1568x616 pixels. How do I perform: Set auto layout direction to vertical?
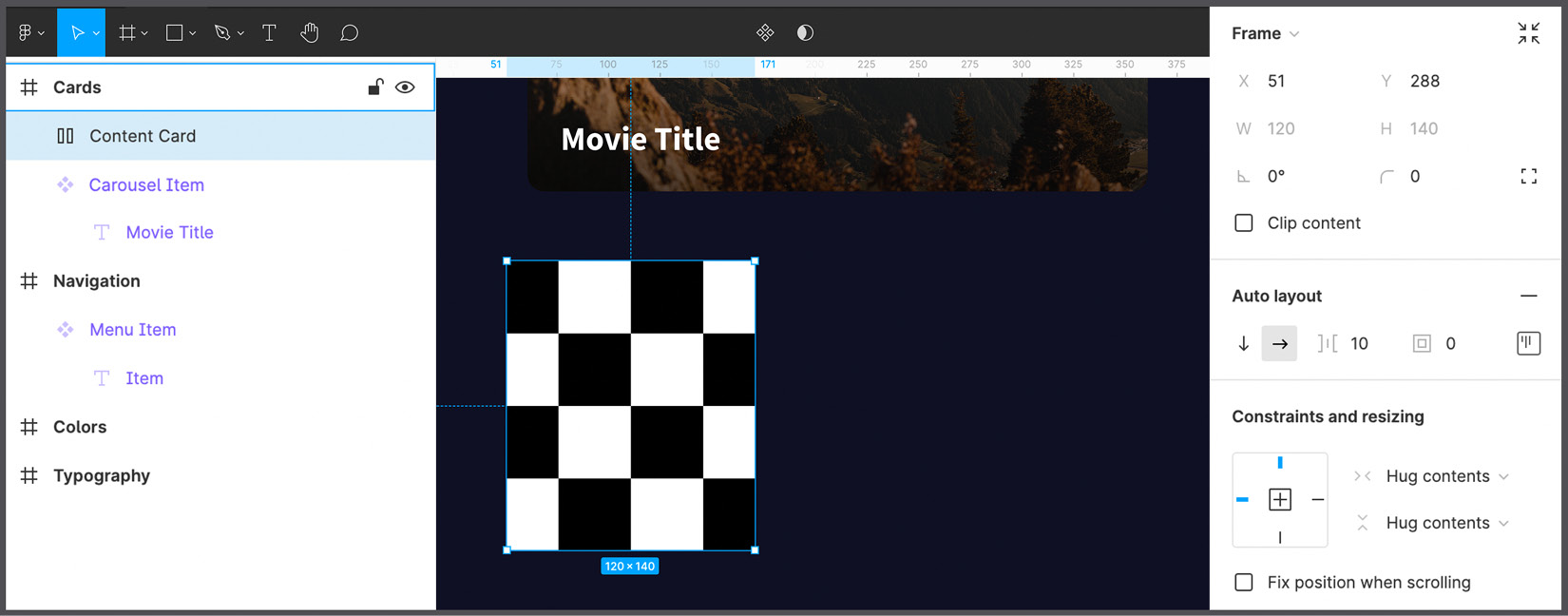click(x=1243, y=343)
